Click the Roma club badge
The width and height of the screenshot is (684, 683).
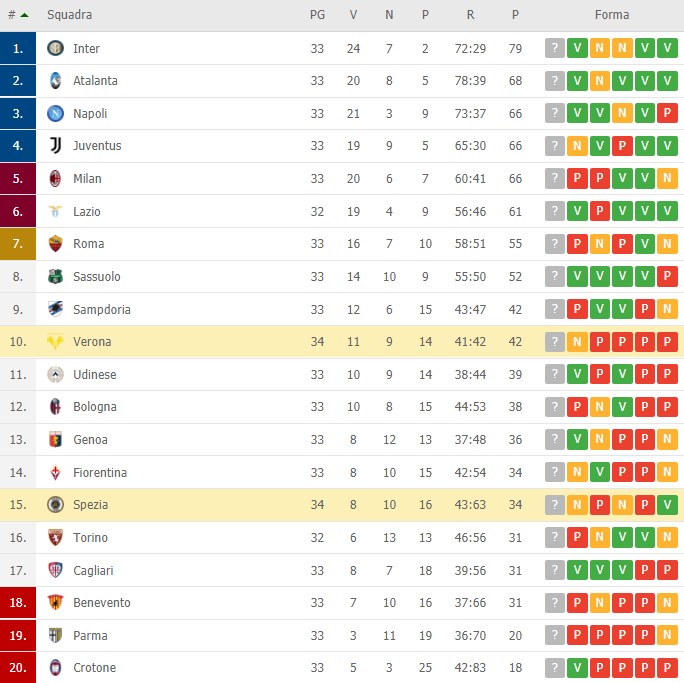pyautogui.click(x=55, y=244)
